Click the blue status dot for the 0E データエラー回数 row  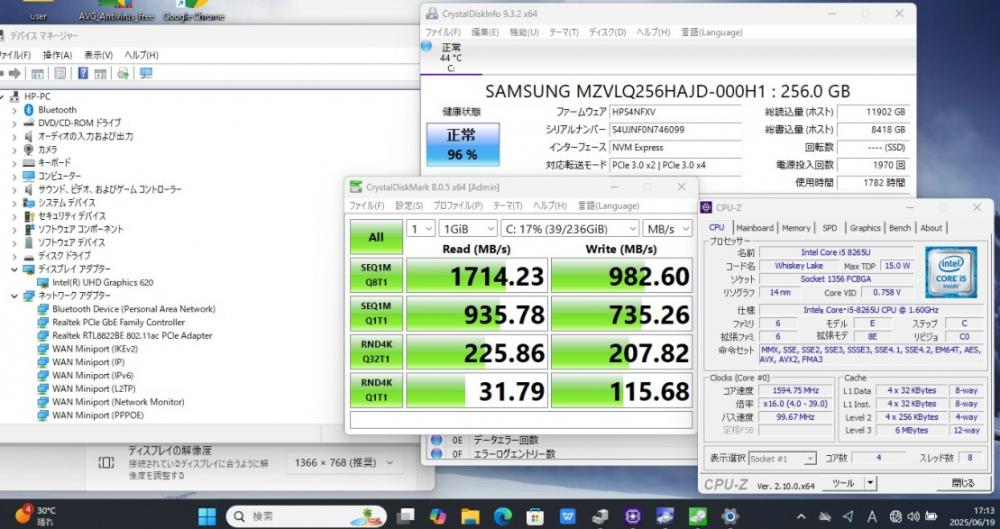tap(437, 440)
